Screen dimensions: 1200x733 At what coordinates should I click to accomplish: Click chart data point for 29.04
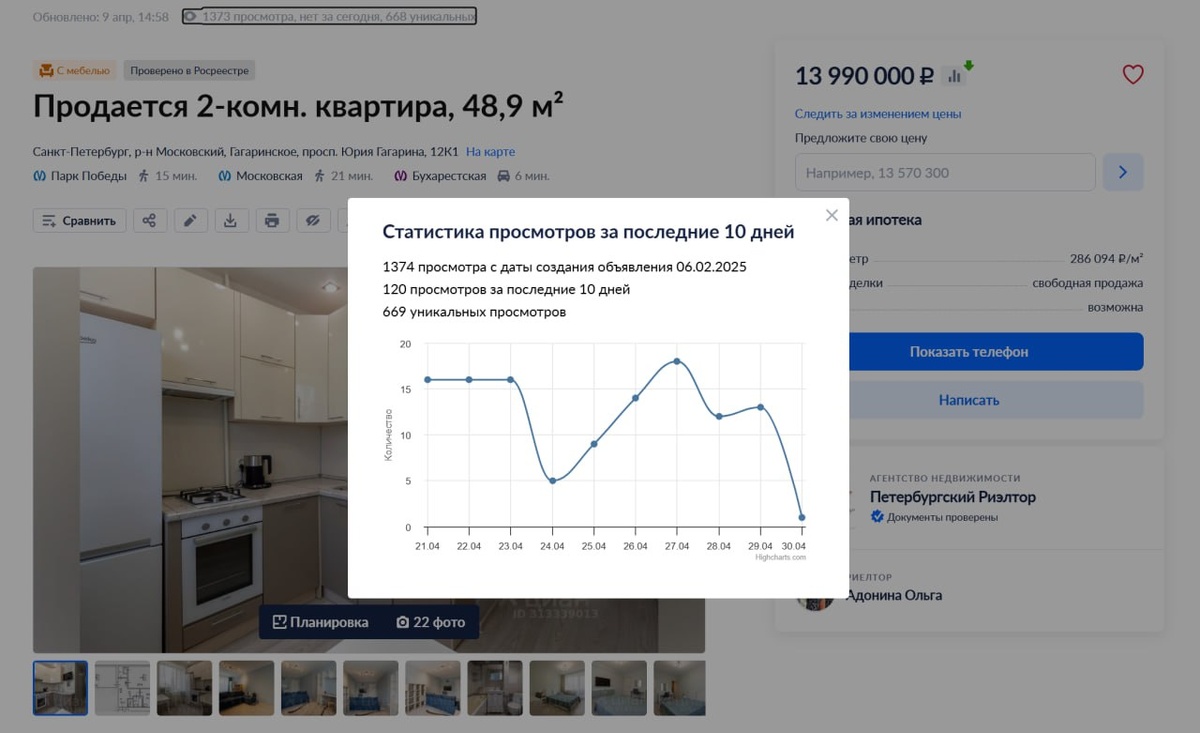tap(760, 407)
